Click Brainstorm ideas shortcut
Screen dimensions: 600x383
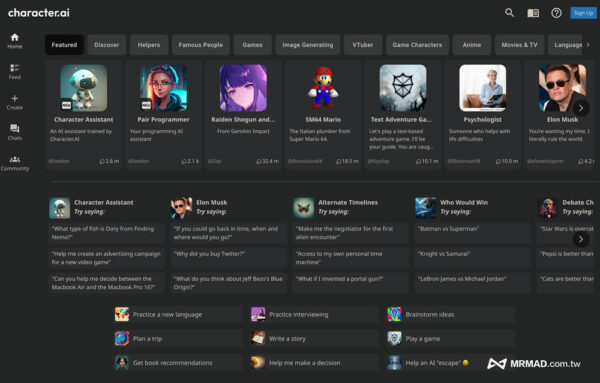(x=451, y=315)
